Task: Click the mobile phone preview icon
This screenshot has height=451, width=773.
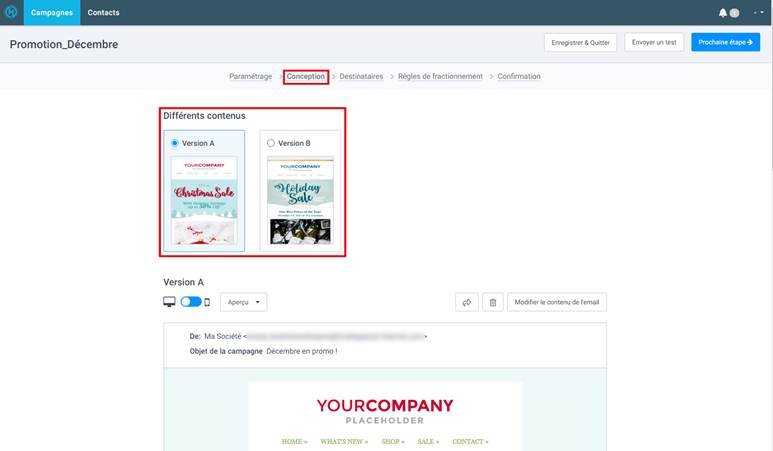Action: click(x=207, y=302)
